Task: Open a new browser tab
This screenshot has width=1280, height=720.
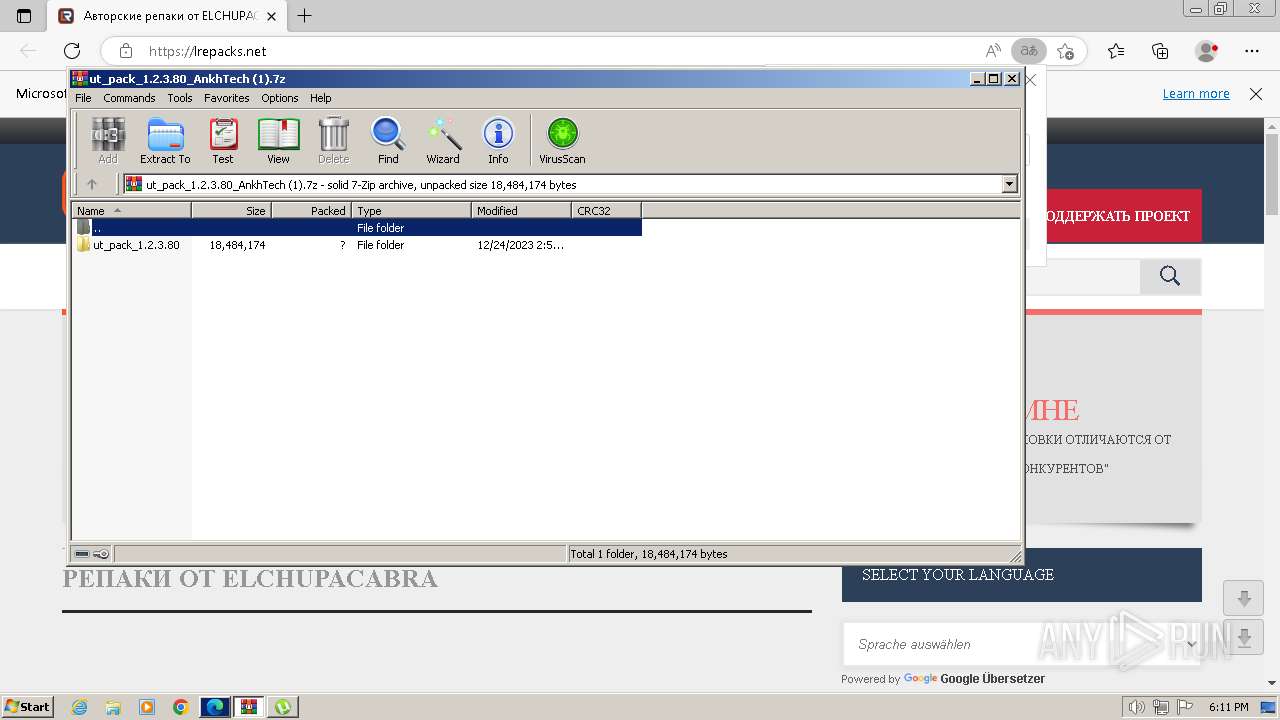Action: [304, 16]
